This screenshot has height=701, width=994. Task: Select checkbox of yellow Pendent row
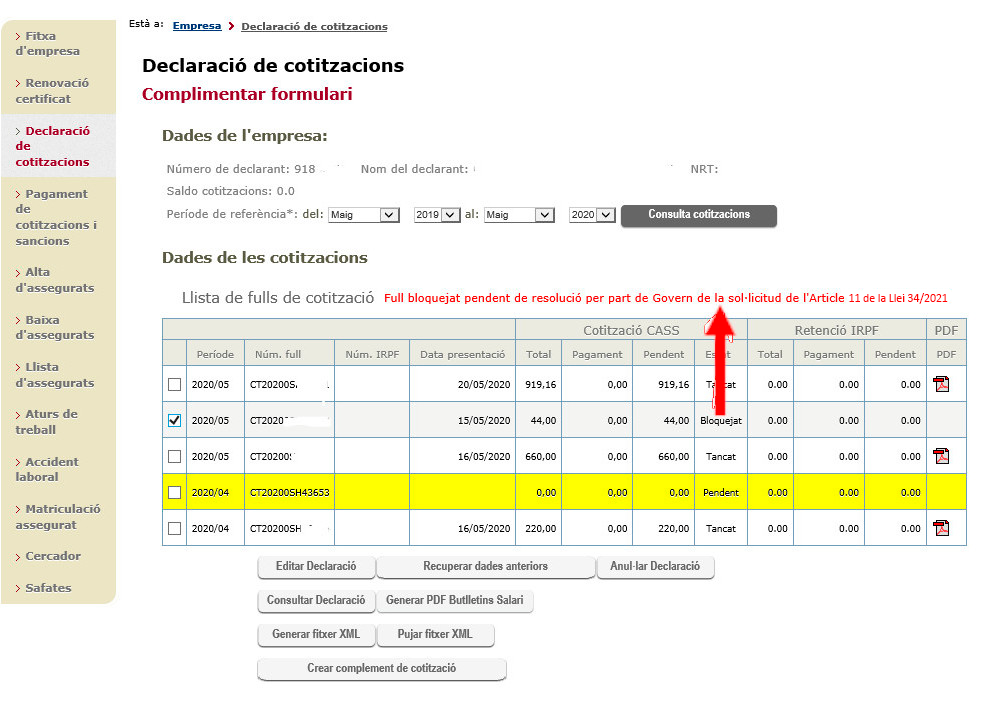click(x=174, y=492)
